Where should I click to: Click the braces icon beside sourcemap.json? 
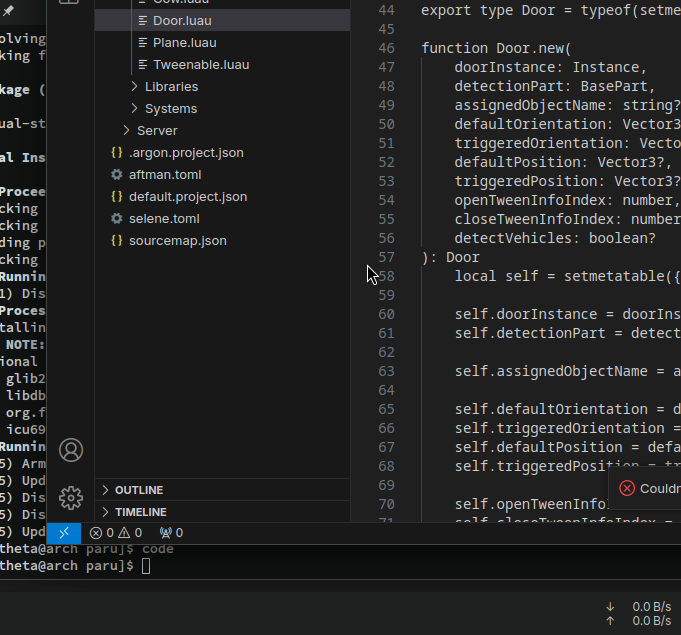pos(116,240)
